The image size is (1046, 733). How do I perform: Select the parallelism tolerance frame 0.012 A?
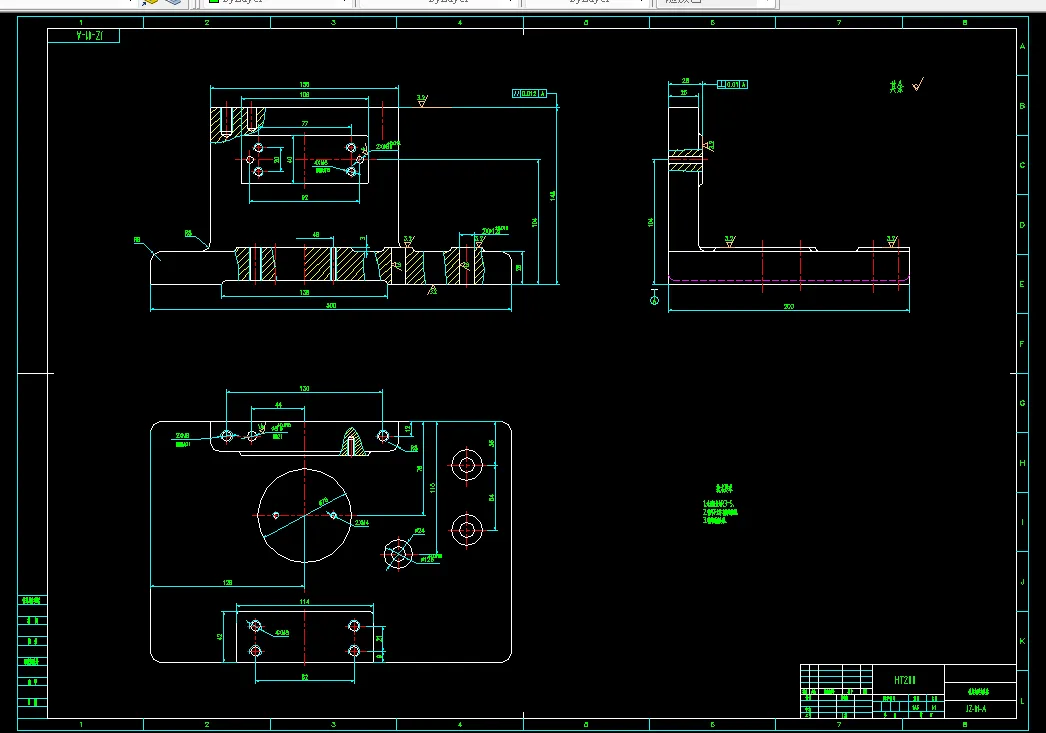point(530,93)
